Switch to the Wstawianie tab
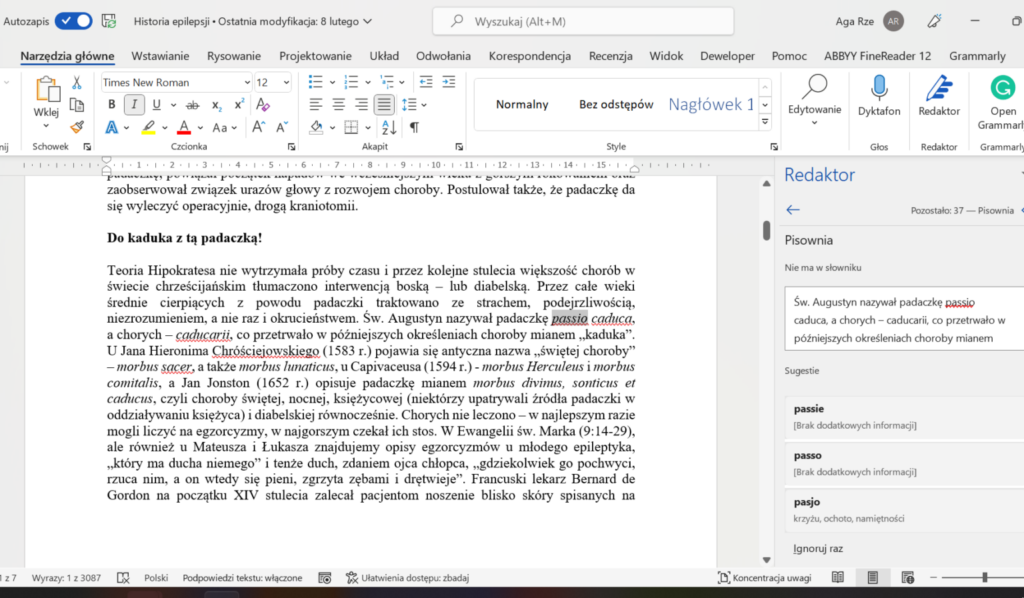Image resolution: width=1024 pixels, height=598 pixels. click(x=158, y=56)
